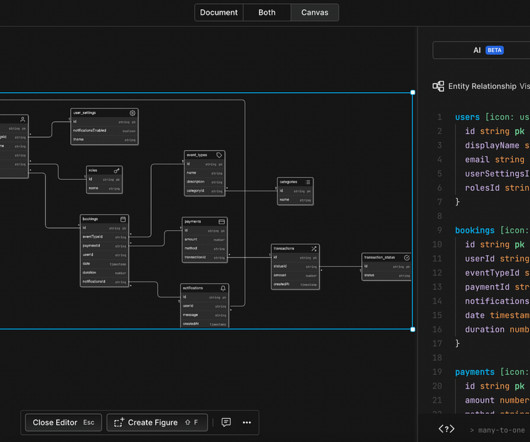
Task: Click the bookings entity line in code
Action: click(x=492, y=230)
